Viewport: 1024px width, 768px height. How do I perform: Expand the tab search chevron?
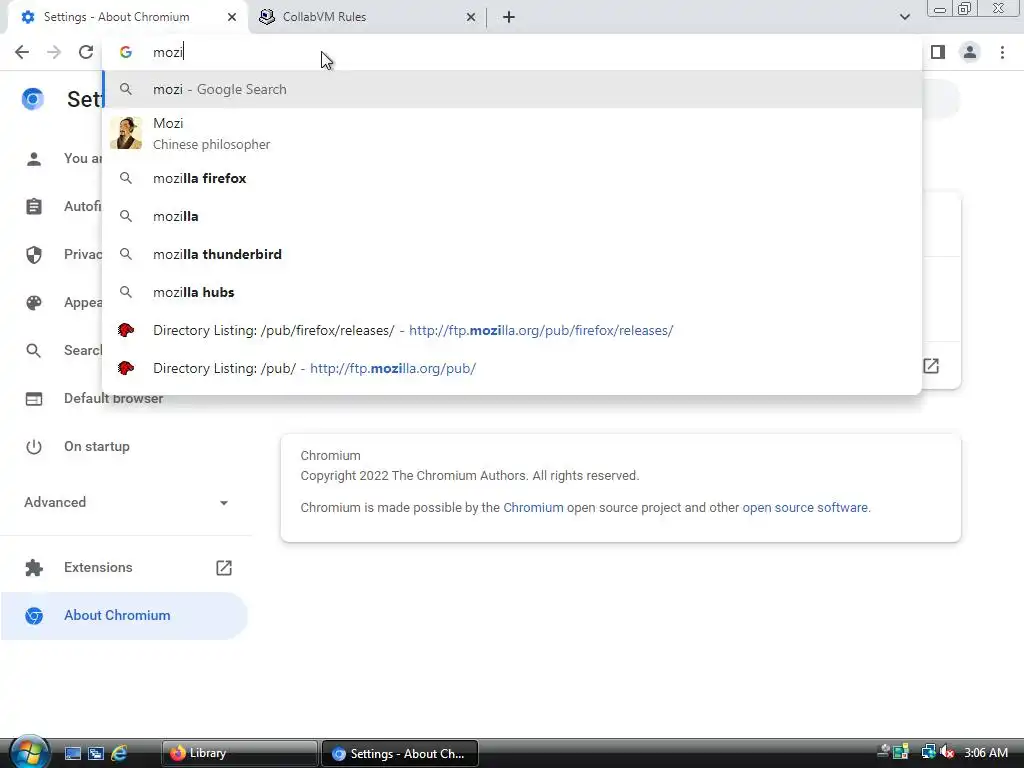(904, 17)
